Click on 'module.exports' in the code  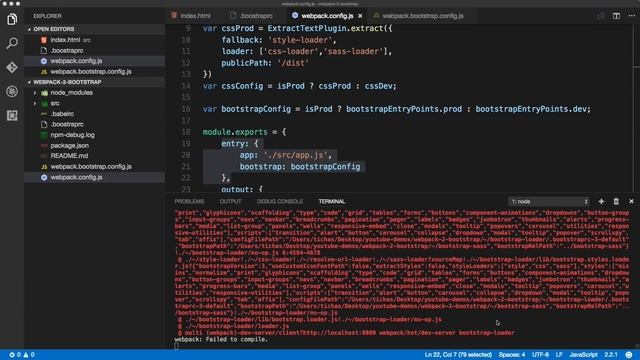[x=235, y=132]
